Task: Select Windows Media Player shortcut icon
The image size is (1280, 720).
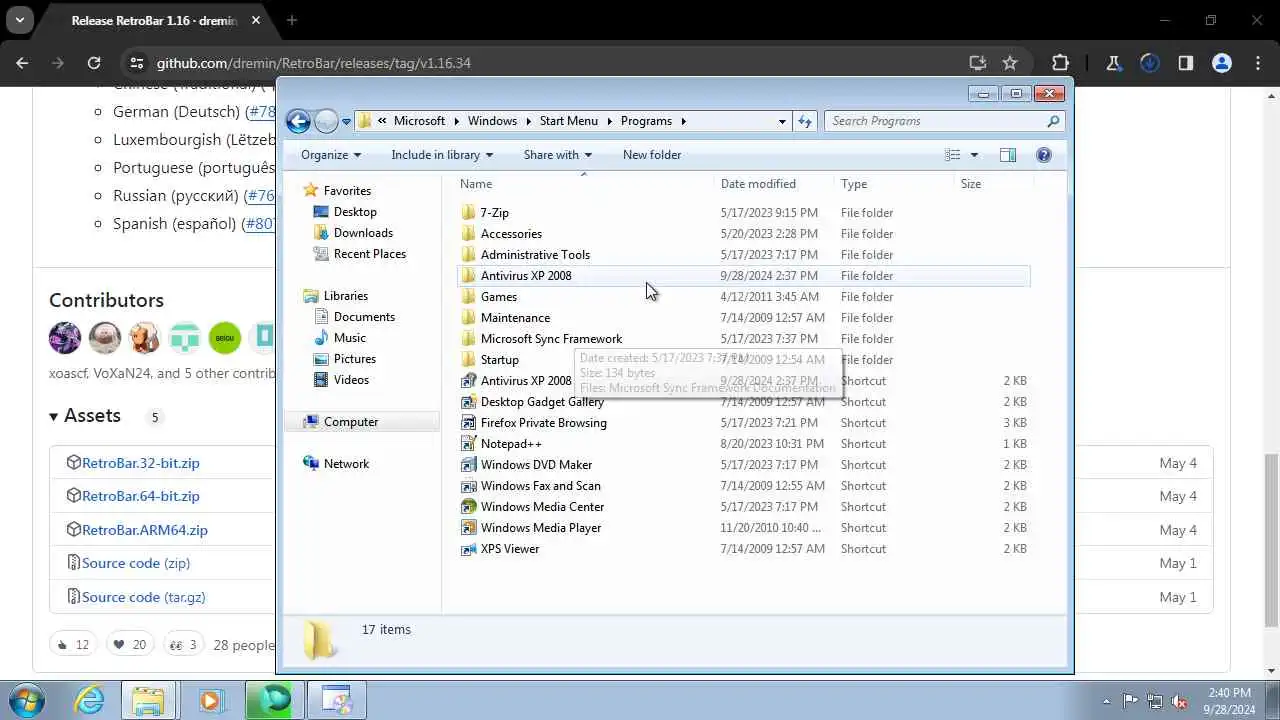Action: (x=468, y=528)
